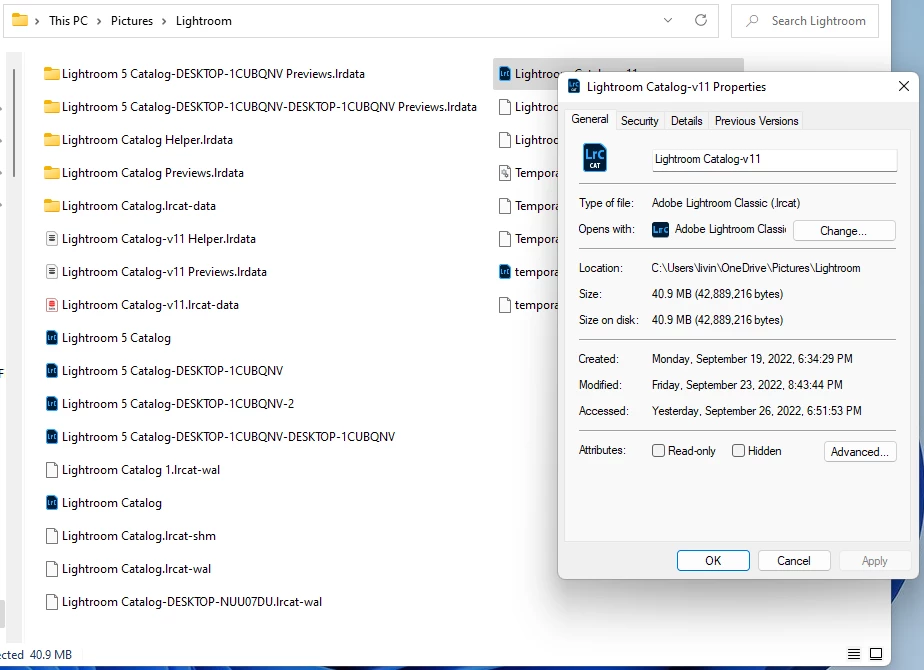Open the address bar history dropdown
The image size is (924, 670).
tap(668, 20)
